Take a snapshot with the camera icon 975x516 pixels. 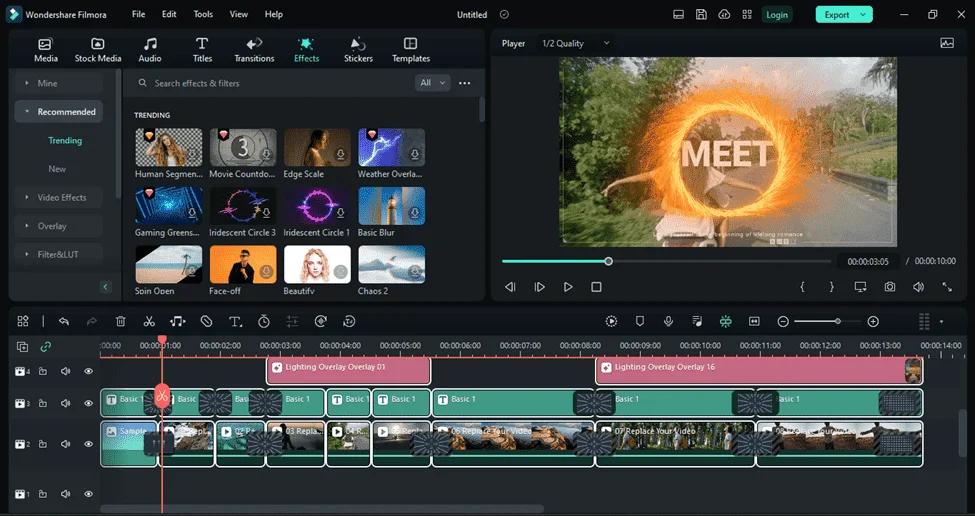[890, 287]
